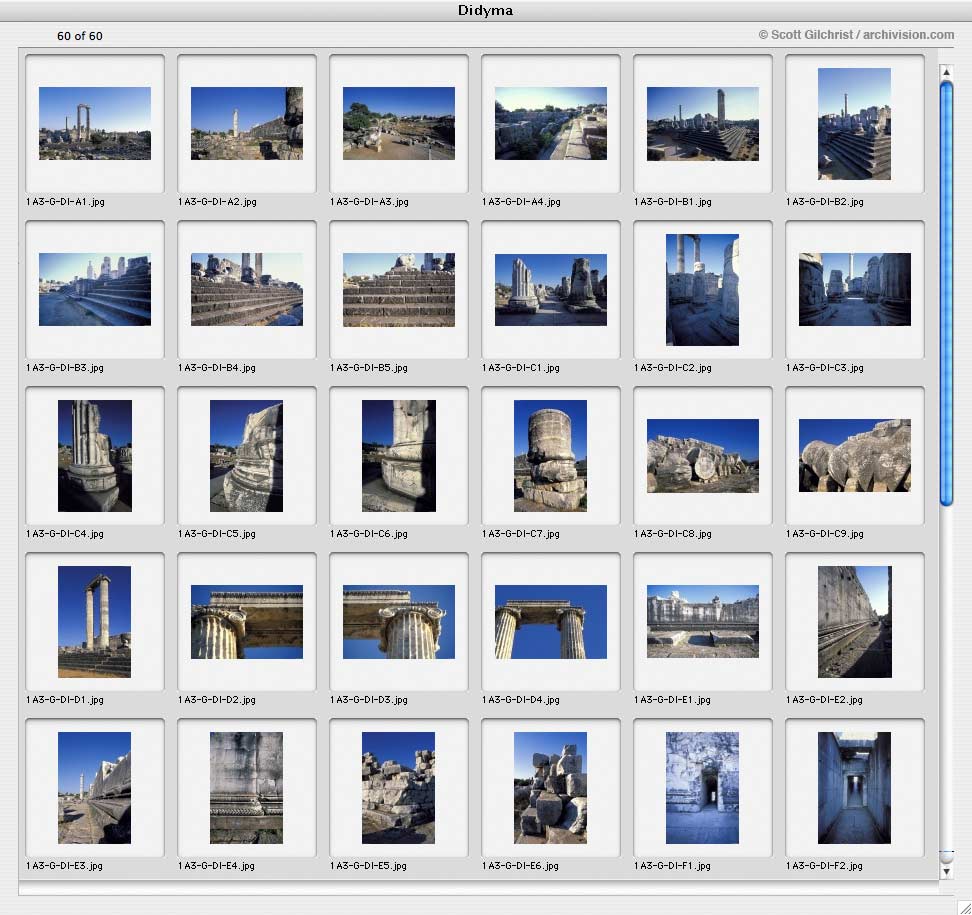Choose thumbnail 1A3-G-DI-D4.jpg
972x915 pixels.
tap(550, 622)
